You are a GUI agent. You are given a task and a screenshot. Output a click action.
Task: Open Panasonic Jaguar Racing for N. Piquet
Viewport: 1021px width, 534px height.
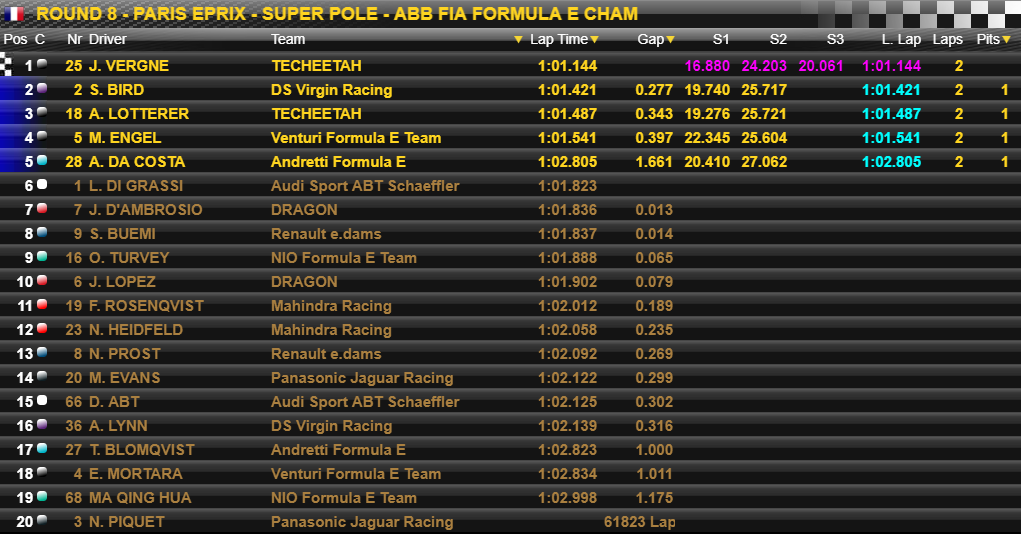point(362,522)
